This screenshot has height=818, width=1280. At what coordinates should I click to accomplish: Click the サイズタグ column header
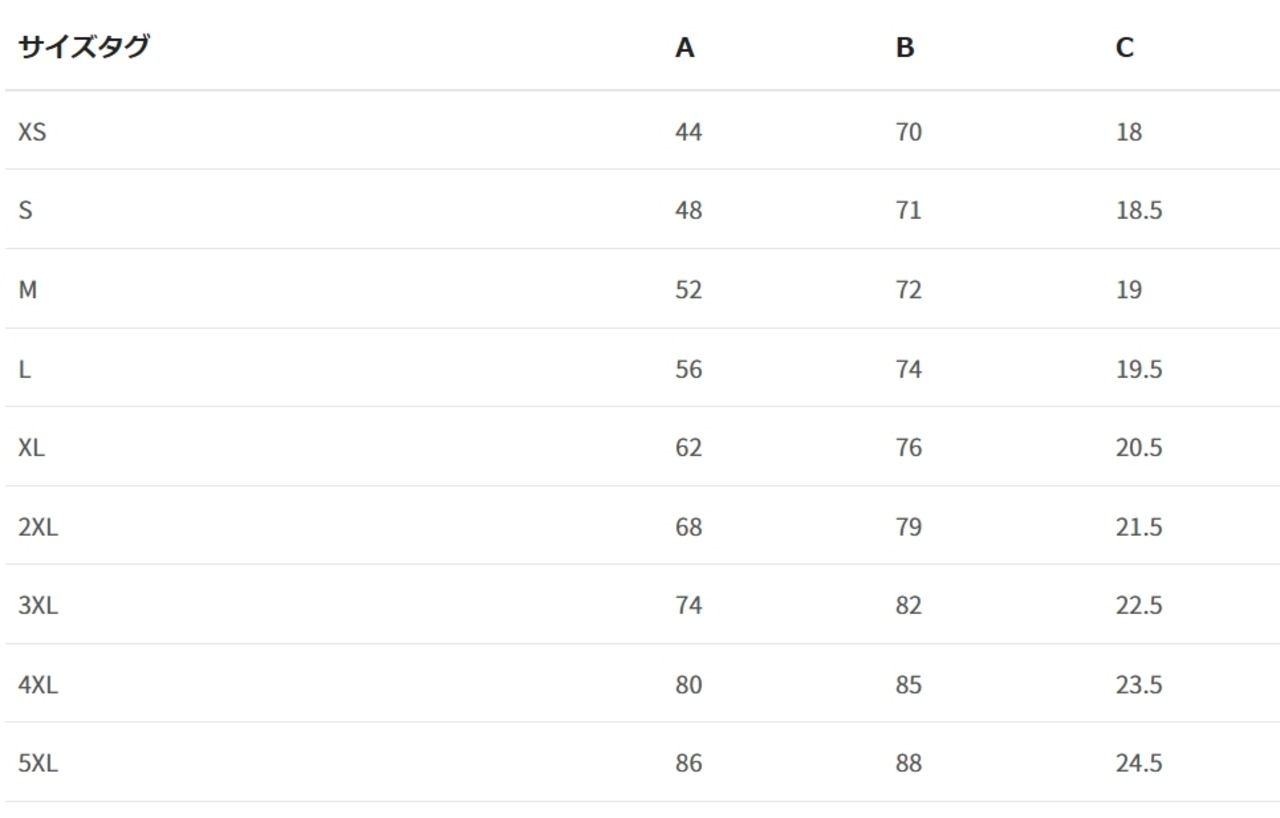click(x=83, y=47)
